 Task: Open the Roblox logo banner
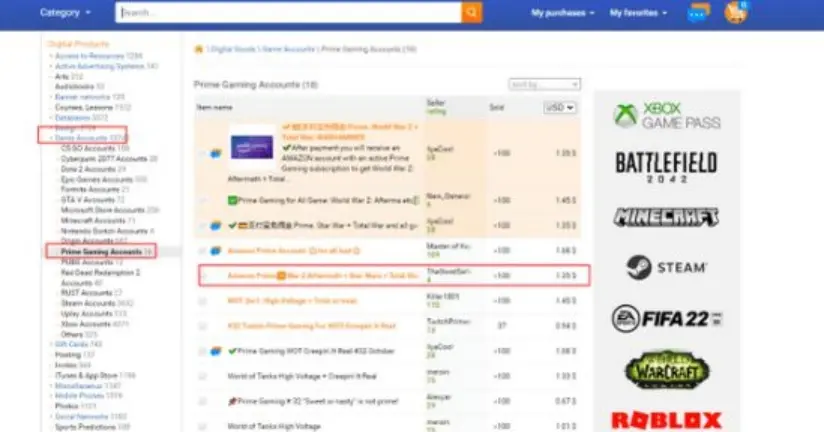666,420
